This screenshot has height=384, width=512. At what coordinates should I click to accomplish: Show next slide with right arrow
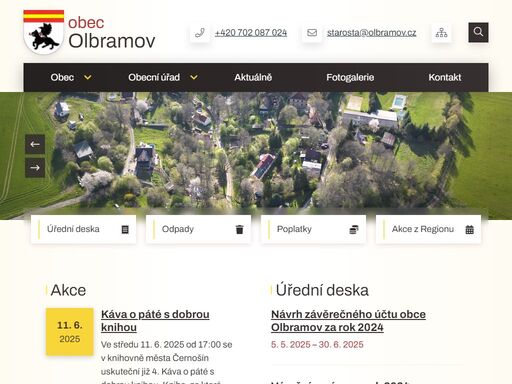pyautogui.click(x=35, y=167)
